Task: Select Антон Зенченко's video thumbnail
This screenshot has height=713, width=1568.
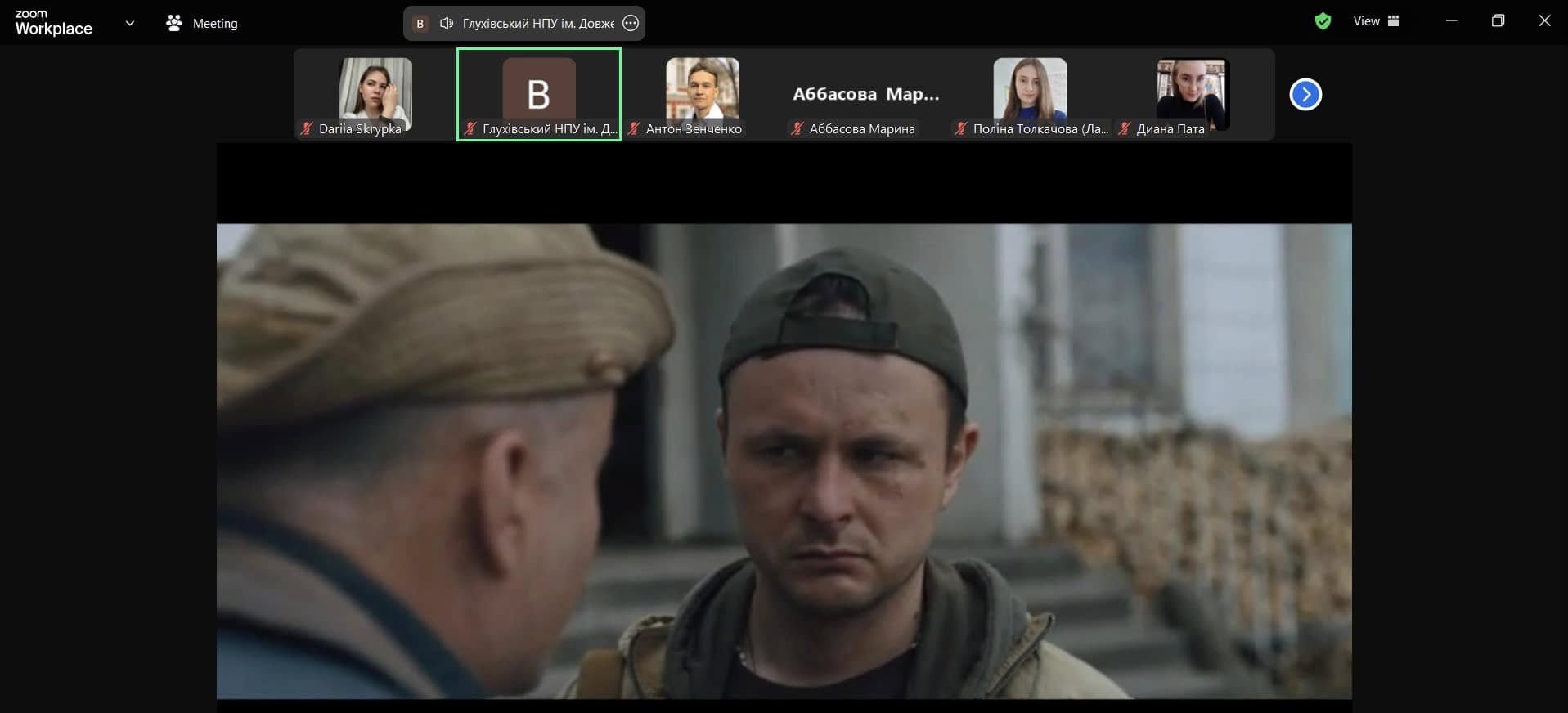Action: (x=703, y=94)
